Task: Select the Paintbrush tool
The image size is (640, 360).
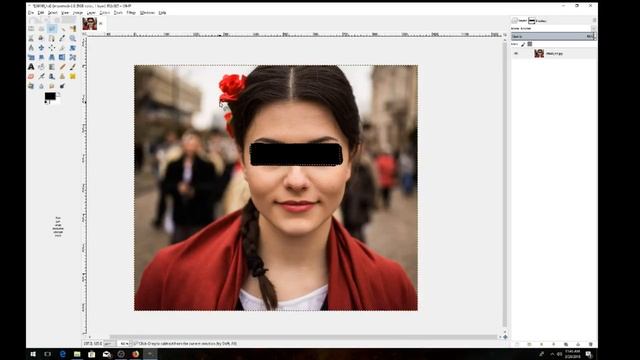Action: [x=73, y=67]
